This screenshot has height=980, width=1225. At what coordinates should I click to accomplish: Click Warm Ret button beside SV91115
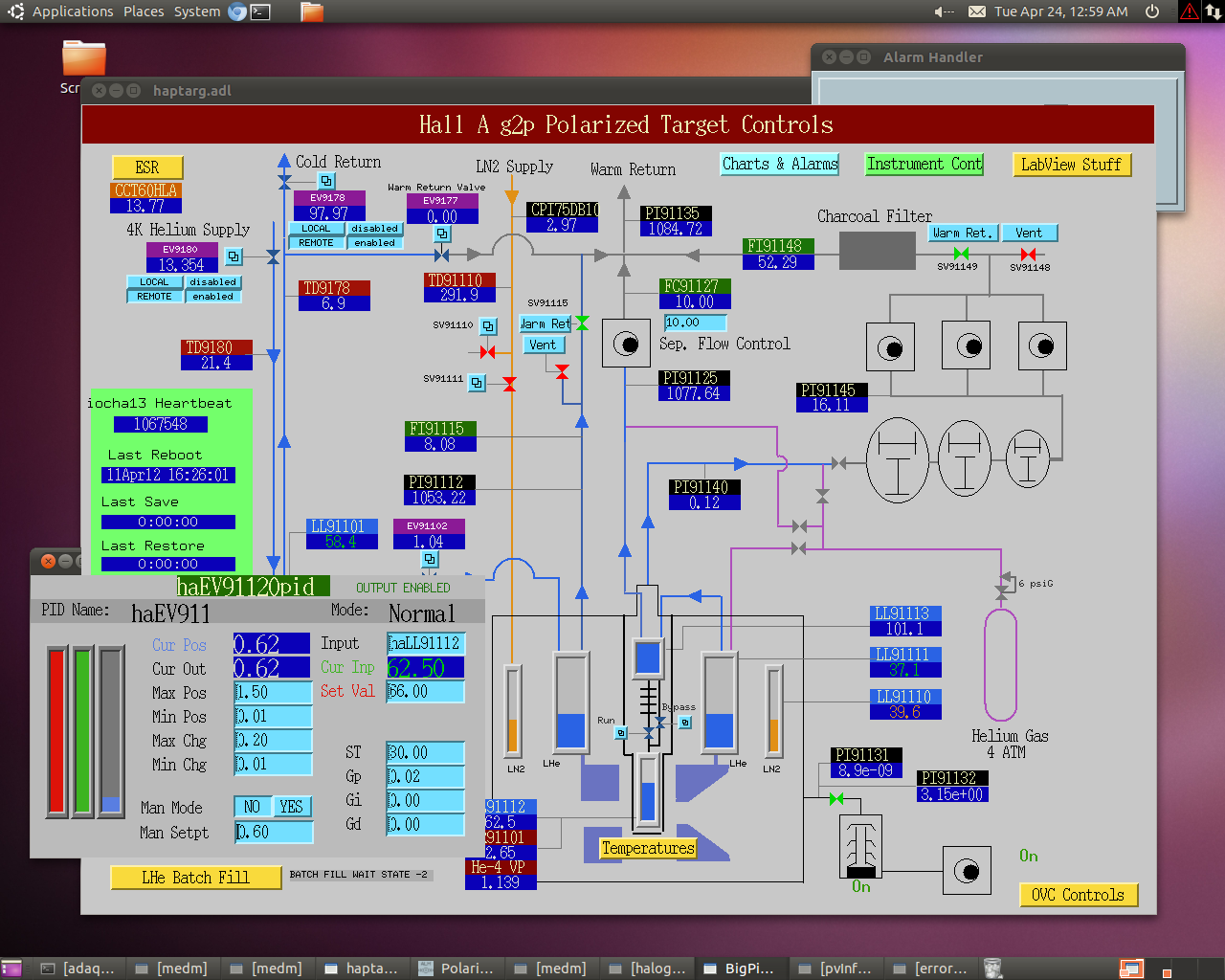[546, 323]
